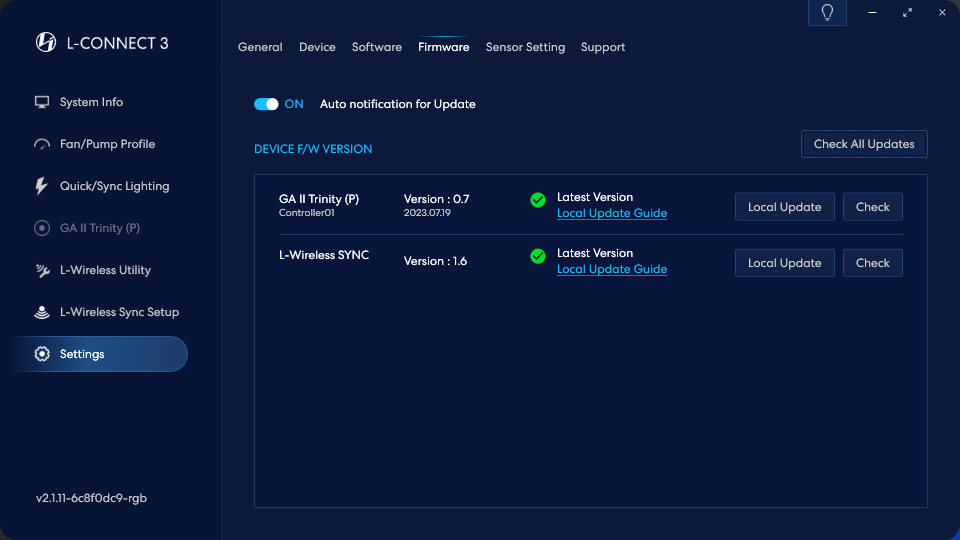This screenshot has height=540, width=960.
Task: Click 'L-Wireless SYNC' device name in list
Action: click(324, 255)
